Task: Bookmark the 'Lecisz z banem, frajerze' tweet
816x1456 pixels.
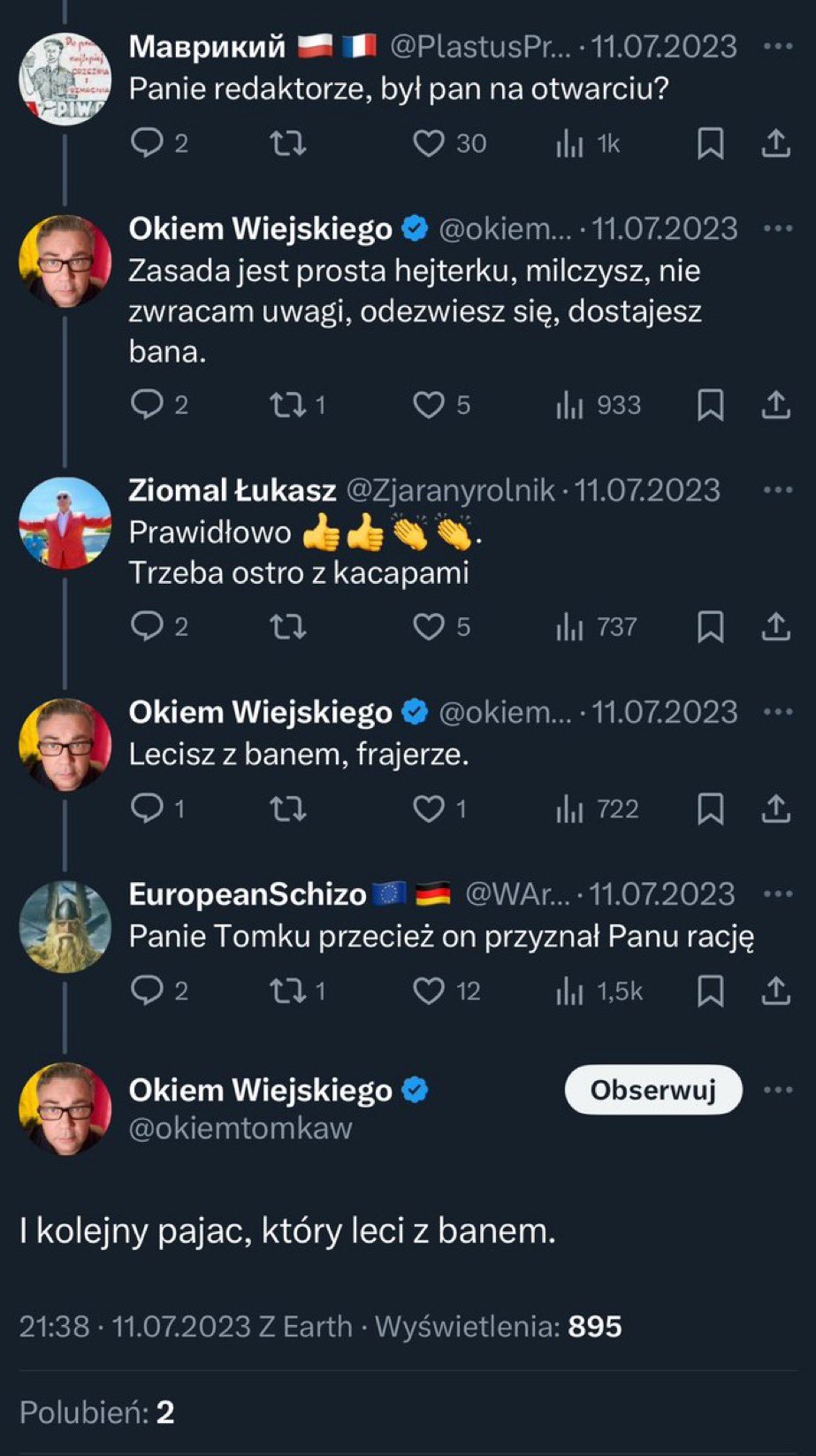Action: click(x=710, y=808)
